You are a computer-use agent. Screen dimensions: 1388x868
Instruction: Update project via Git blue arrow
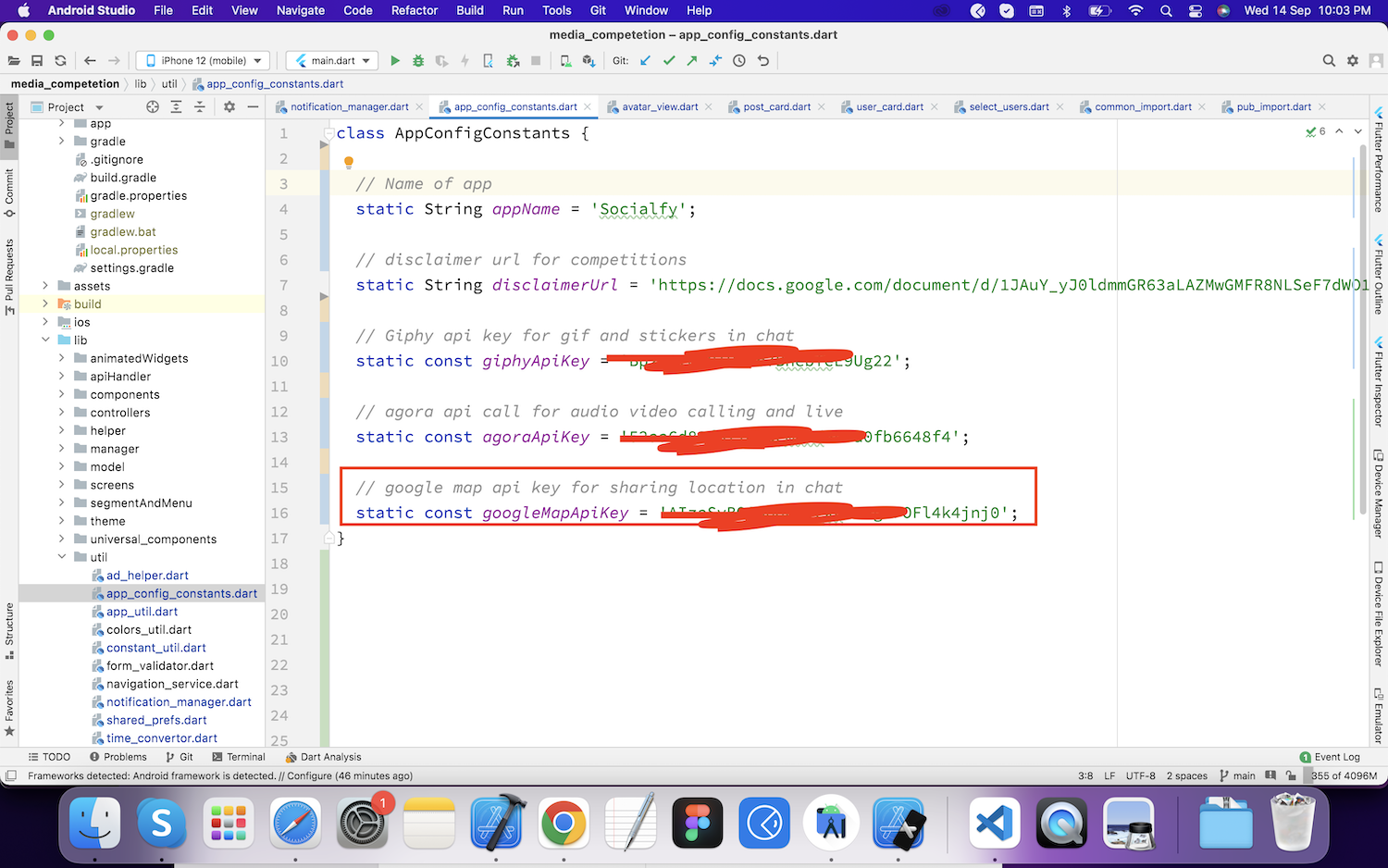point(645,61)
